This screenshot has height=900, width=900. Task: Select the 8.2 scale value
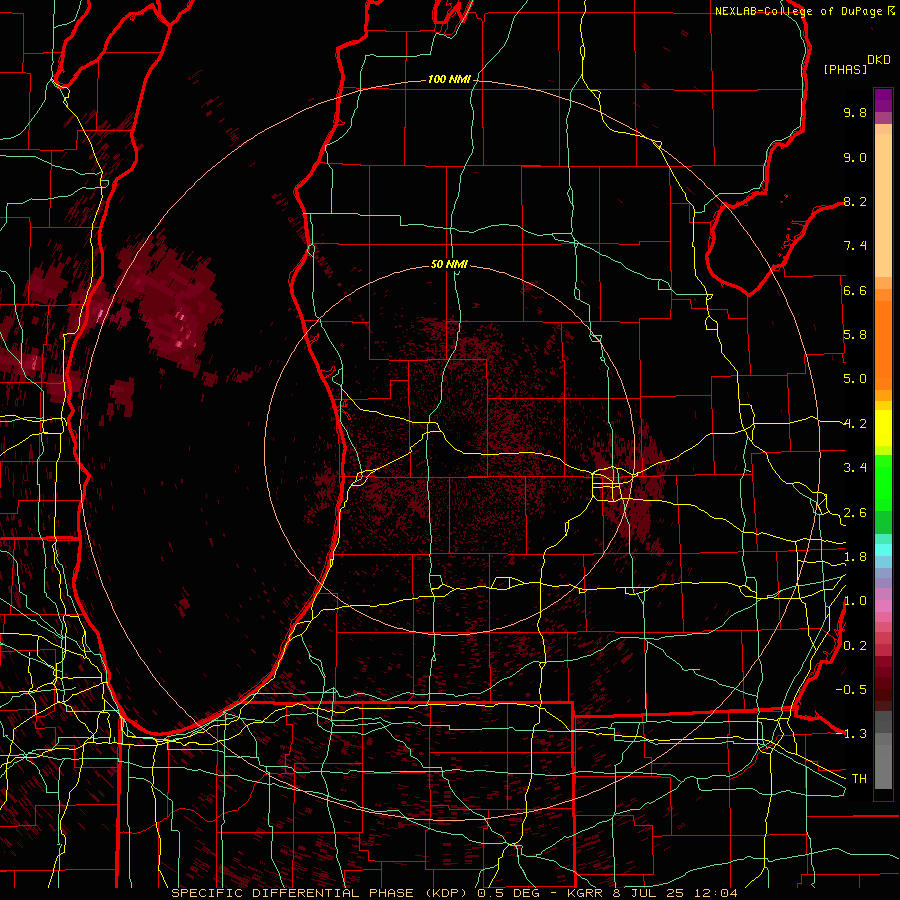[x=855, y=201]
